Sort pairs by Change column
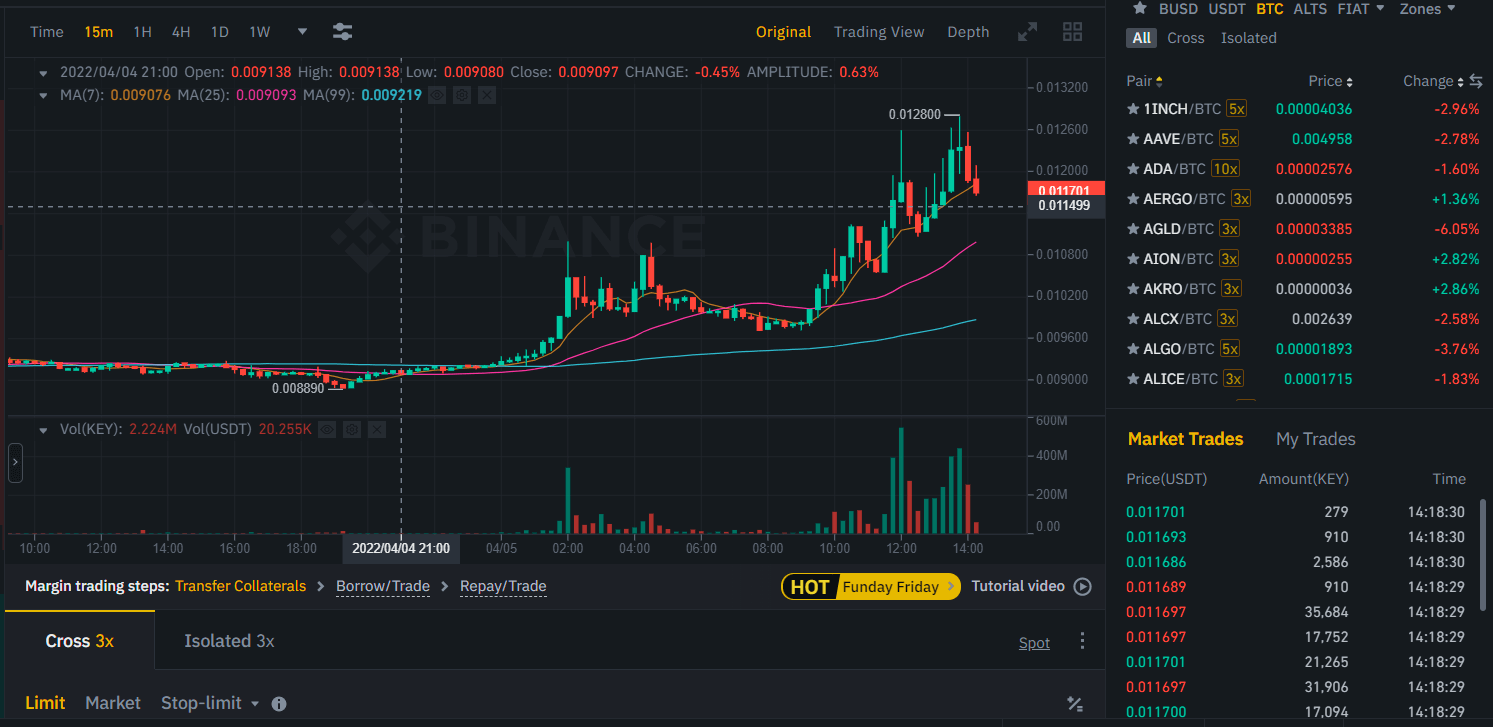This screenshot has height=727, width=1493. pyautogui.click(x=1433, y=81)
